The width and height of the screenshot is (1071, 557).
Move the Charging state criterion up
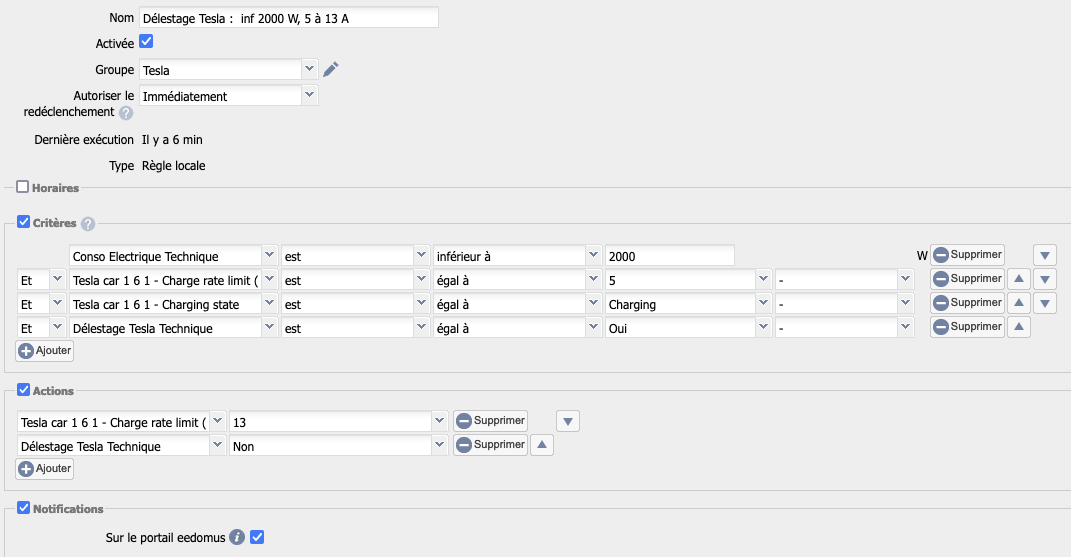coord(1018,303)
